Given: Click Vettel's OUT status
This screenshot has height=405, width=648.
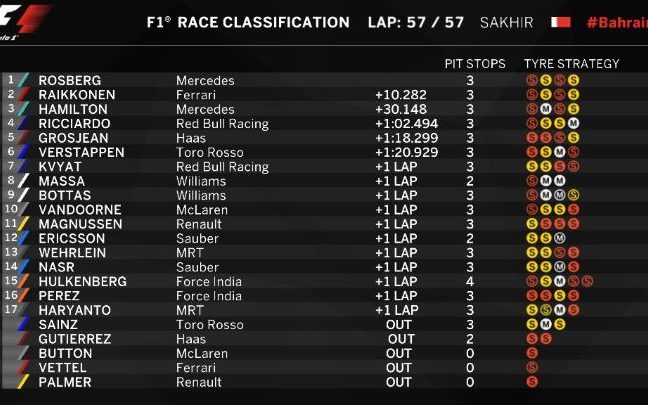Looking at the screenshot, I should coord(399,367).
